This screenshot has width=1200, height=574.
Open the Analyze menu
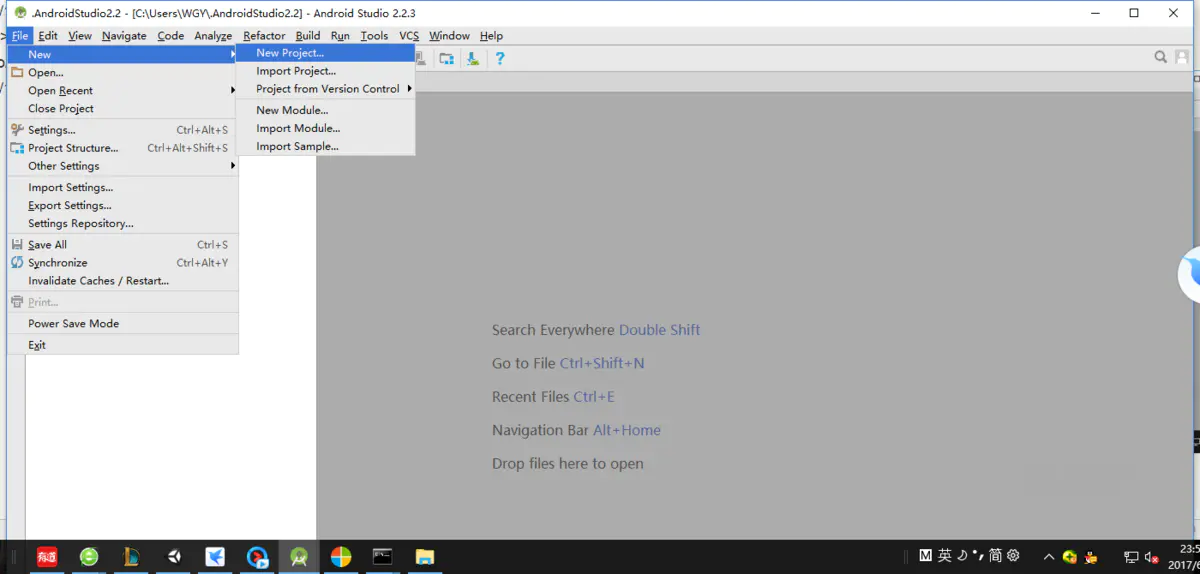pos(213,36)
